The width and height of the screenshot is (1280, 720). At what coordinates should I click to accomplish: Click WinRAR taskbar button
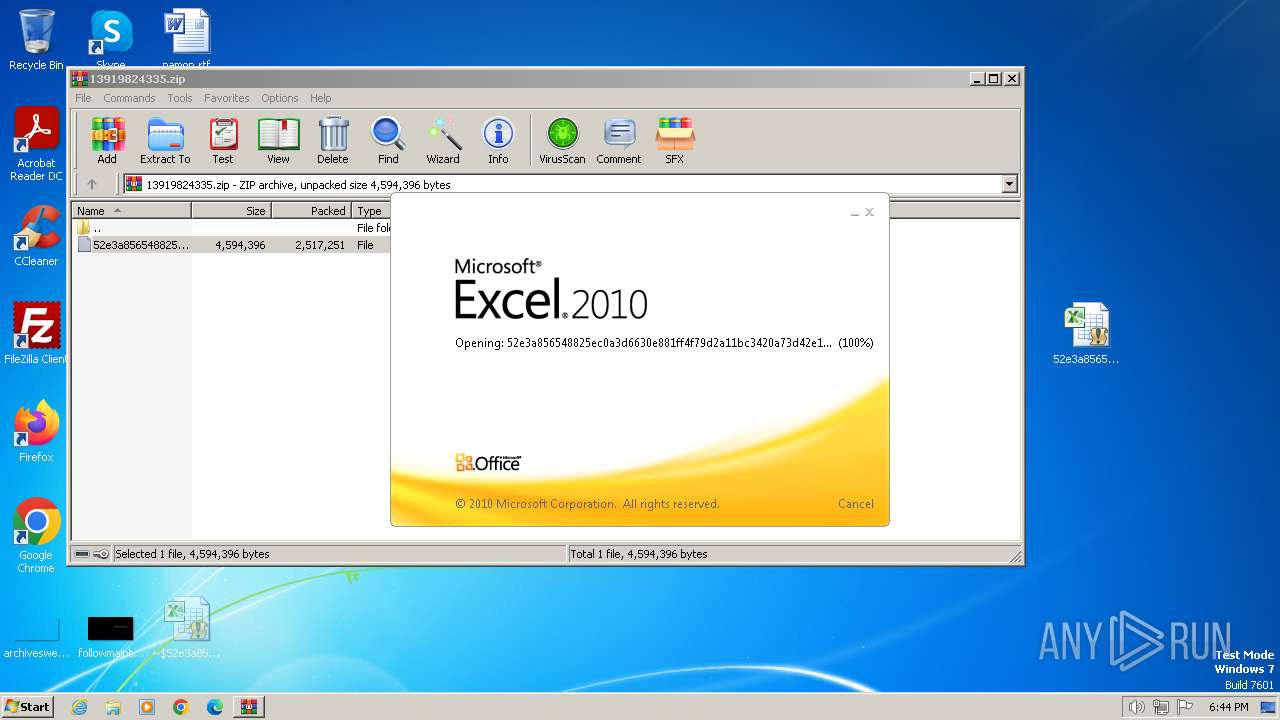tap(249, 707)
